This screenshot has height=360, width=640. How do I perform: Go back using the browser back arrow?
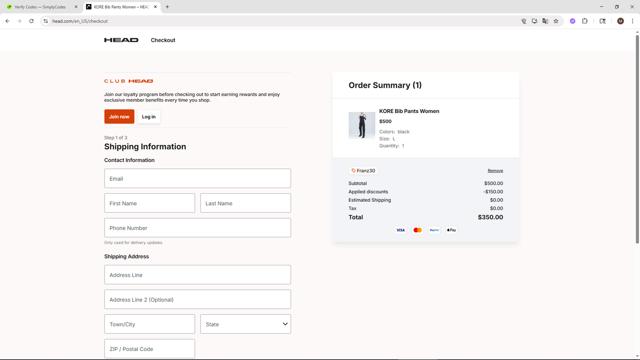[7, 21]
